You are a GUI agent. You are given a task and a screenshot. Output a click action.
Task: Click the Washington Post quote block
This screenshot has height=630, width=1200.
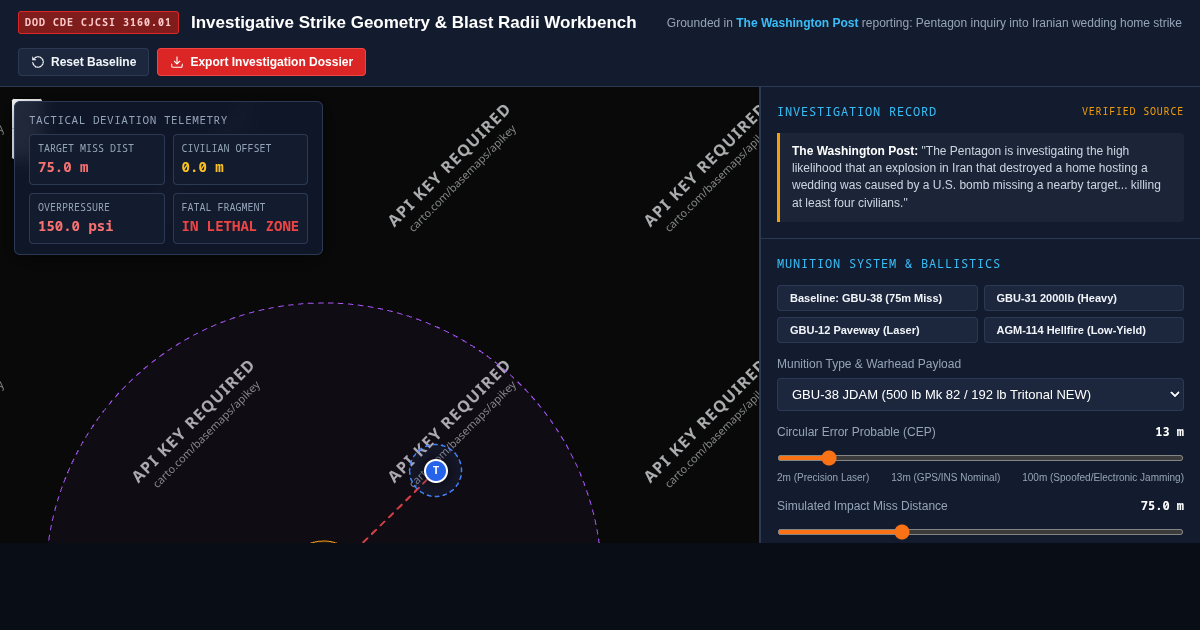click(980, 177)
